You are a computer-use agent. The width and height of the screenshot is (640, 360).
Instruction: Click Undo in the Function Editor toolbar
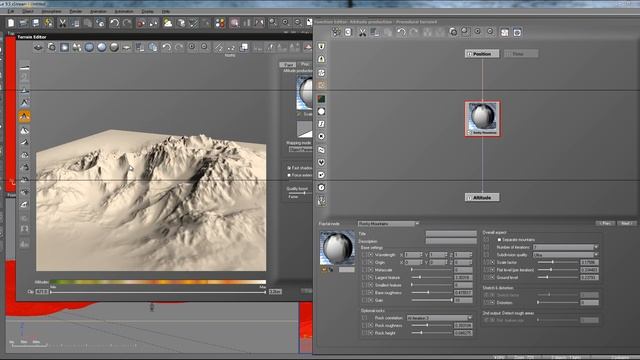pyautogui.click(x=401, y=33)
